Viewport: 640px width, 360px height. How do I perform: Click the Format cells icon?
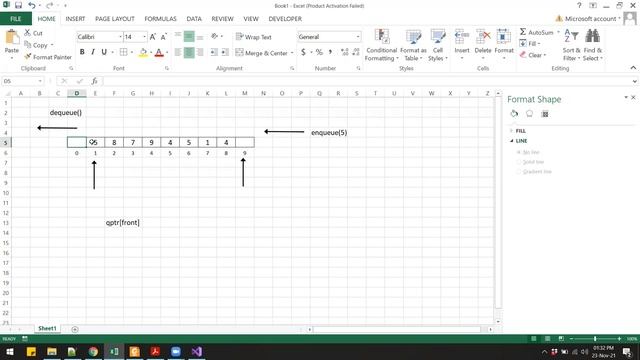(504, 36)
